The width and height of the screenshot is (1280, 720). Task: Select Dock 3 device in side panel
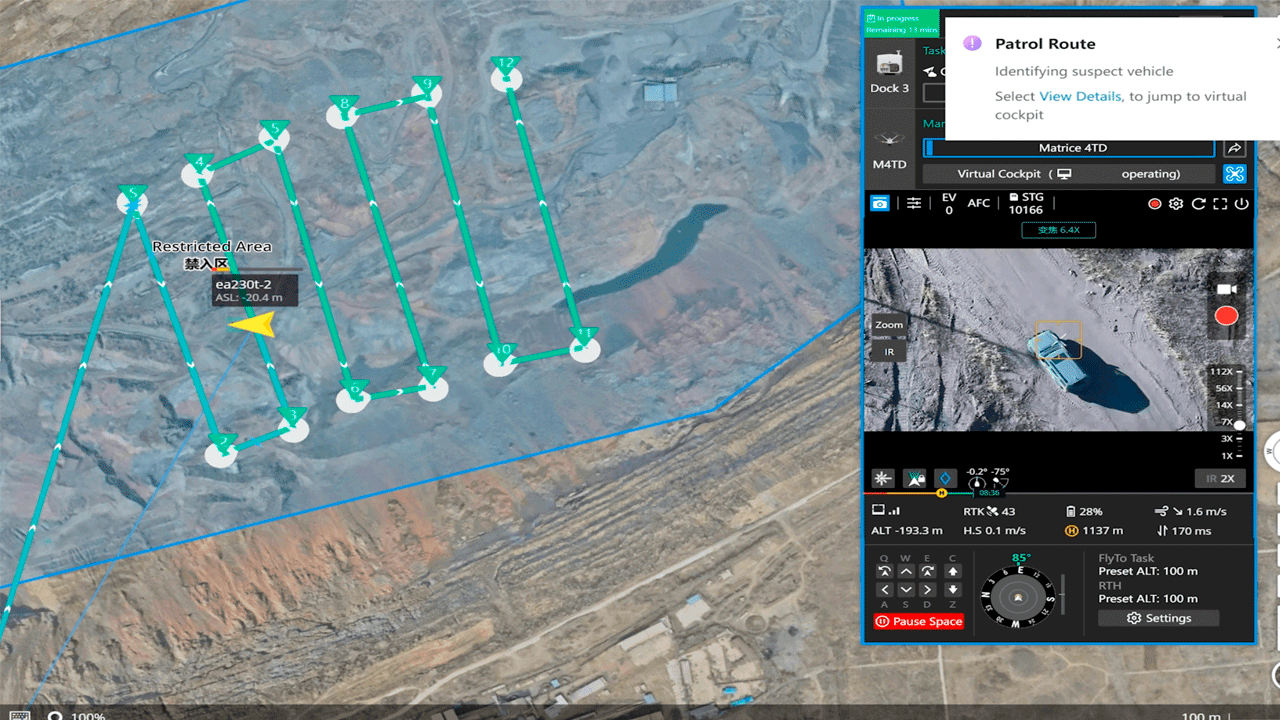pyautogui.click(x=889, y=72)
